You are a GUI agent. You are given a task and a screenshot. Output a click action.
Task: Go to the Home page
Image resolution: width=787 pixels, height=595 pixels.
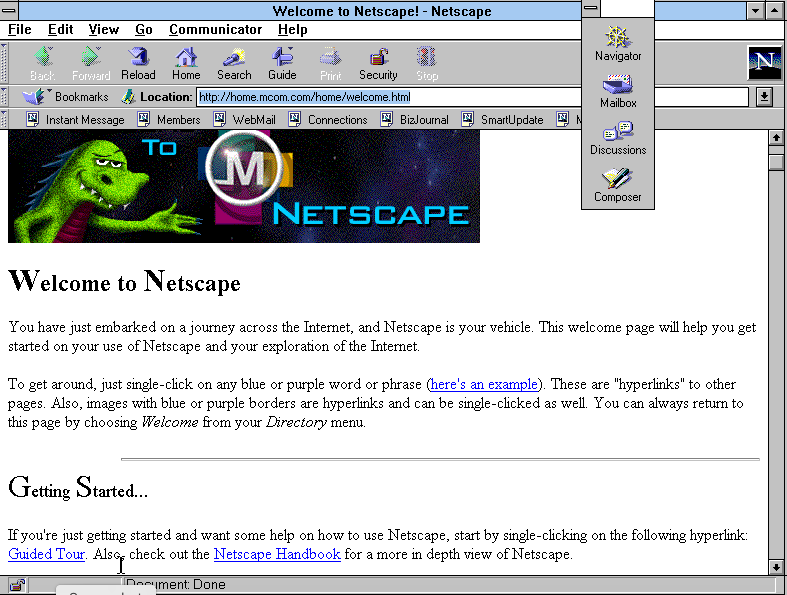(x=186, y=64)
